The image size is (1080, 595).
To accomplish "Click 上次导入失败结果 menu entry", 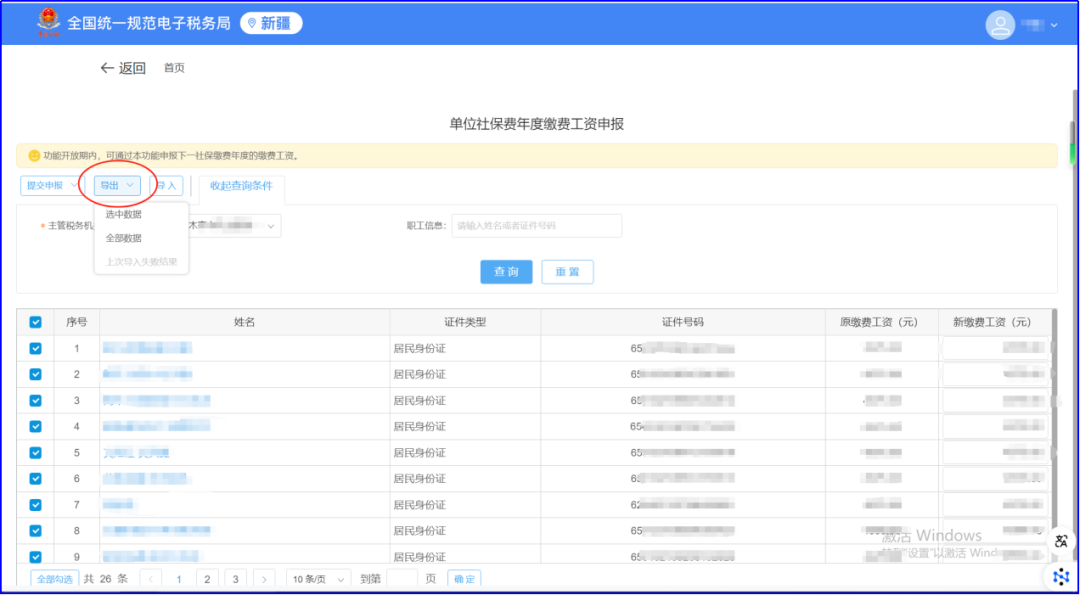I will 141,262.
